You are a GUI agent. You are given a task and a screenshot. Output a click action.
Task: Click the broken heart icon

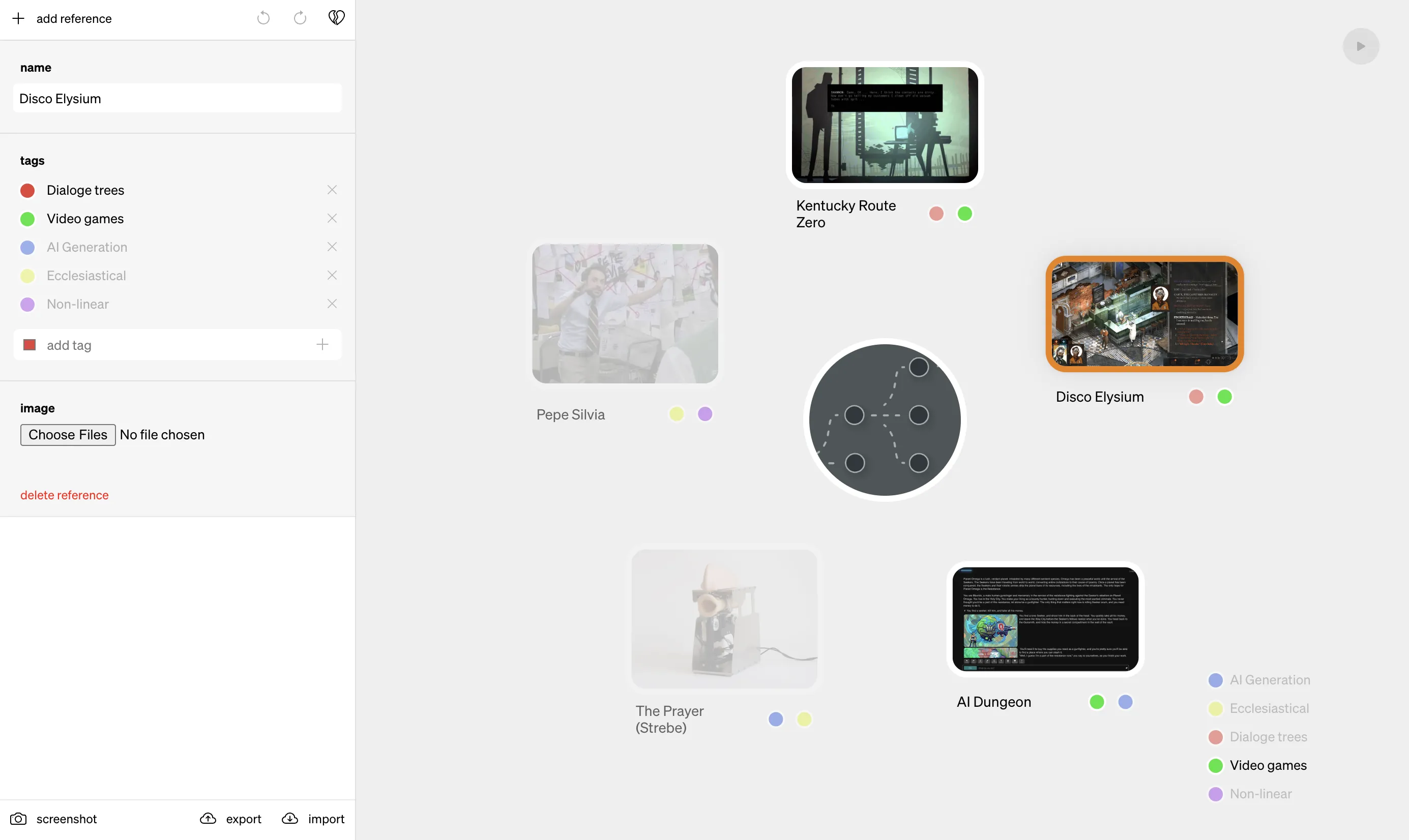[x=336, y=18]
